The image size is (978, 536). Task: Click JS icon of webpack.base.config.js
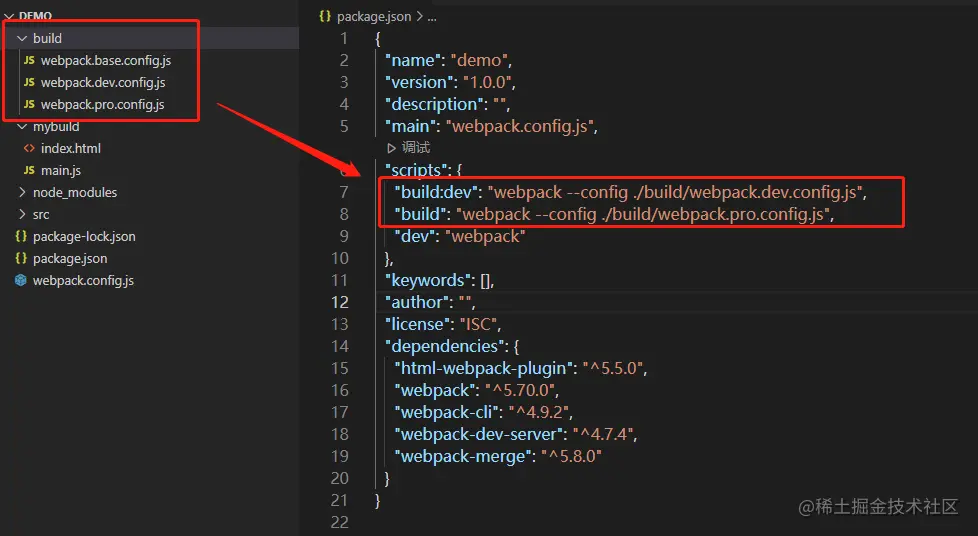click(29, 61)
